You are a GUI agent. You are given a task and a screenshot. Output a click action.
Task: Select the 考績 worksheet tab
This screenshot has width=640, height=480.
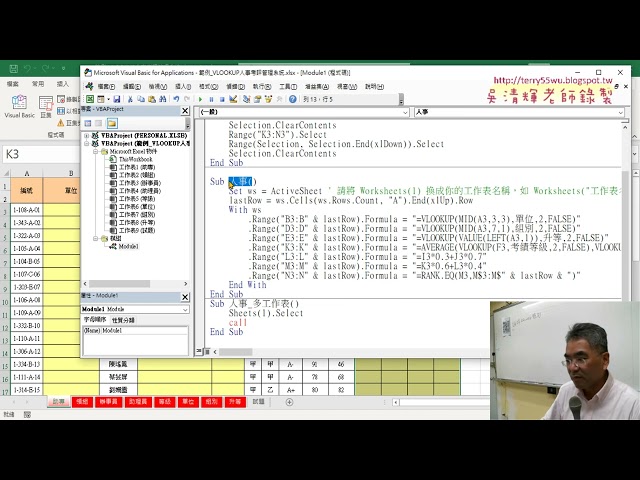82,401
